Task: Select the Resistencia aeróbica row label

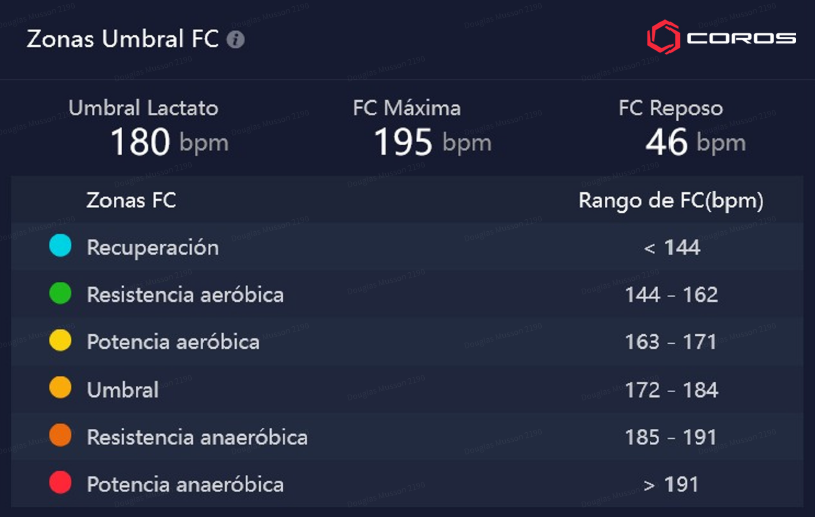Action: coord(185,295)
